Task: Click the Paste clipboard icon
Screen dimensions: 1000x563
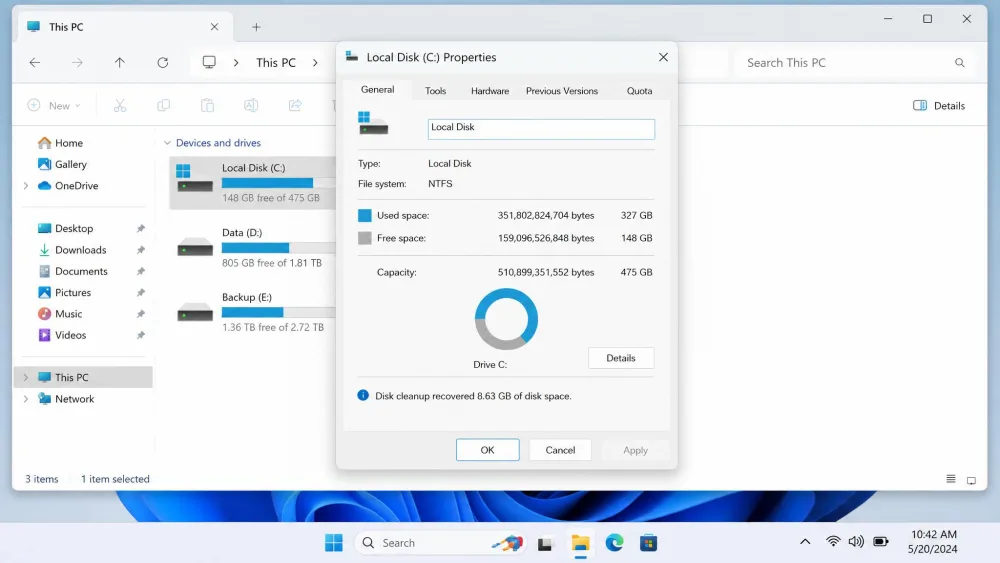Action: pyautogui.click(x=207, y=105)
